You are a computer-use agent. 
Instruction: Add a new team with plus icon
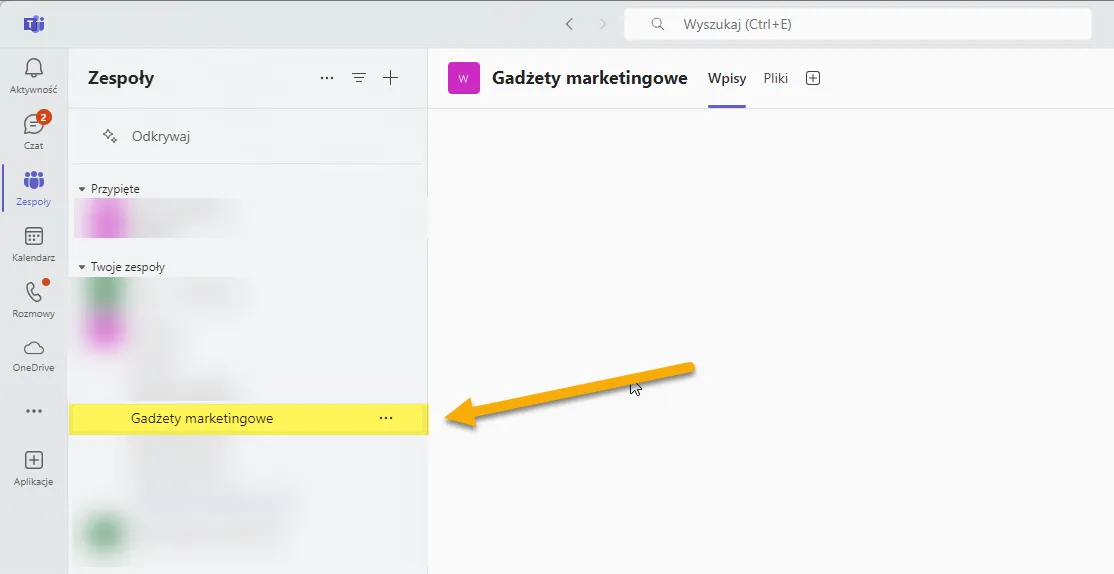391,78
